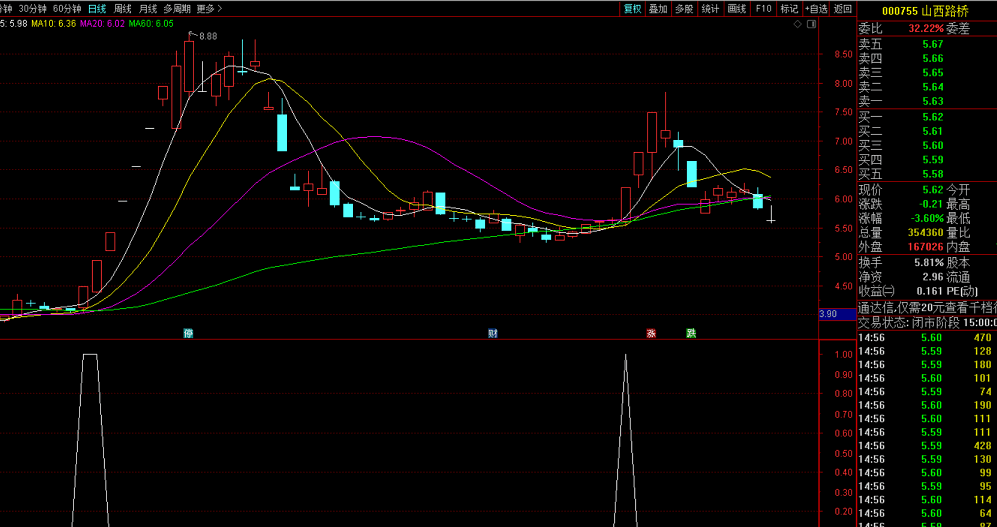Expand the 更多 more periods menu
997x527 pixels.
click(210, 9)
